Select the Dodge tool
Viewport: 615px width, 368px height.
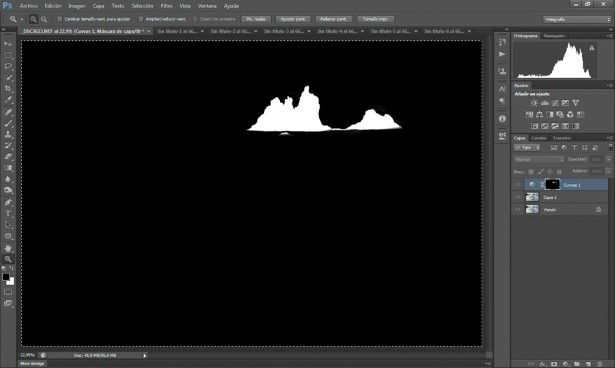(8, 190)
